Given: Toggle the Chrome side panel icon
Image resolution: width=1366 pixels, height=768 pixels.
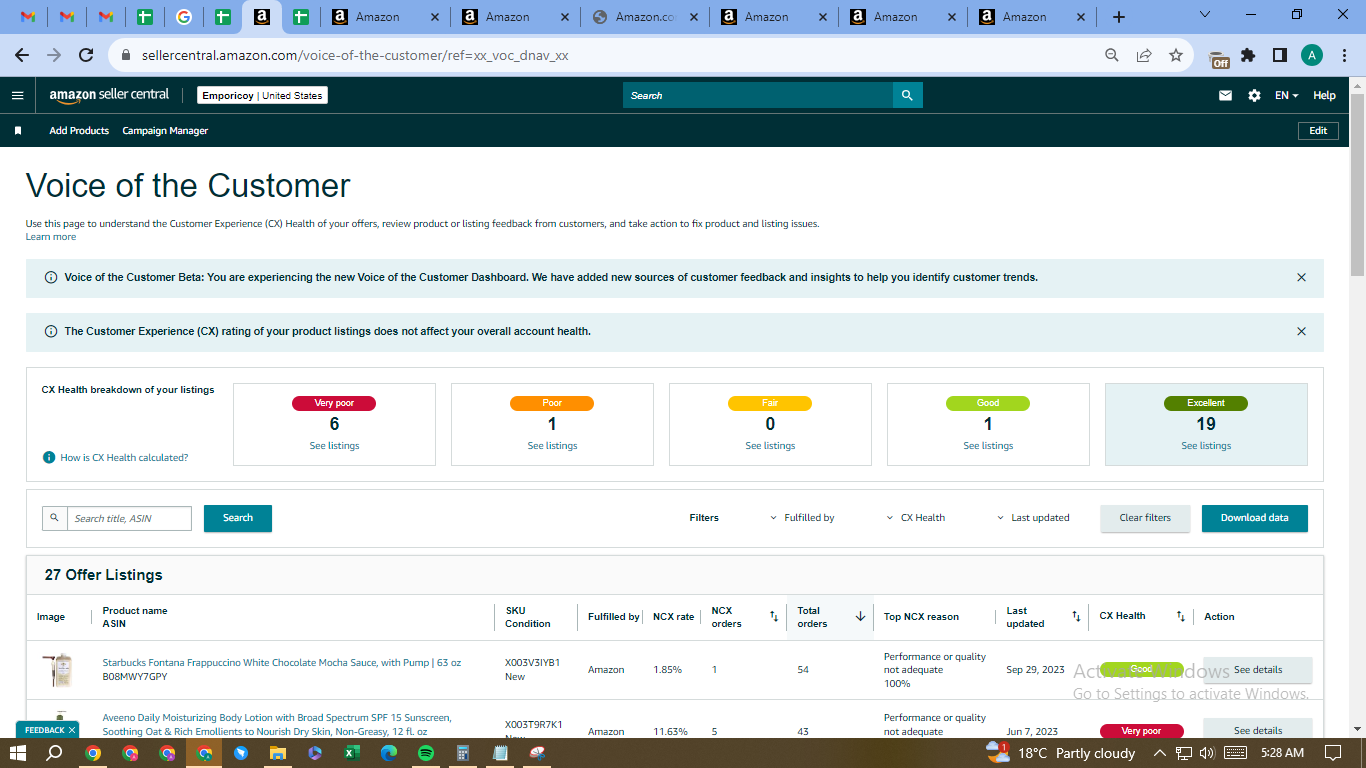Looking at the screenshot, I should click(x=1279, y=56).
